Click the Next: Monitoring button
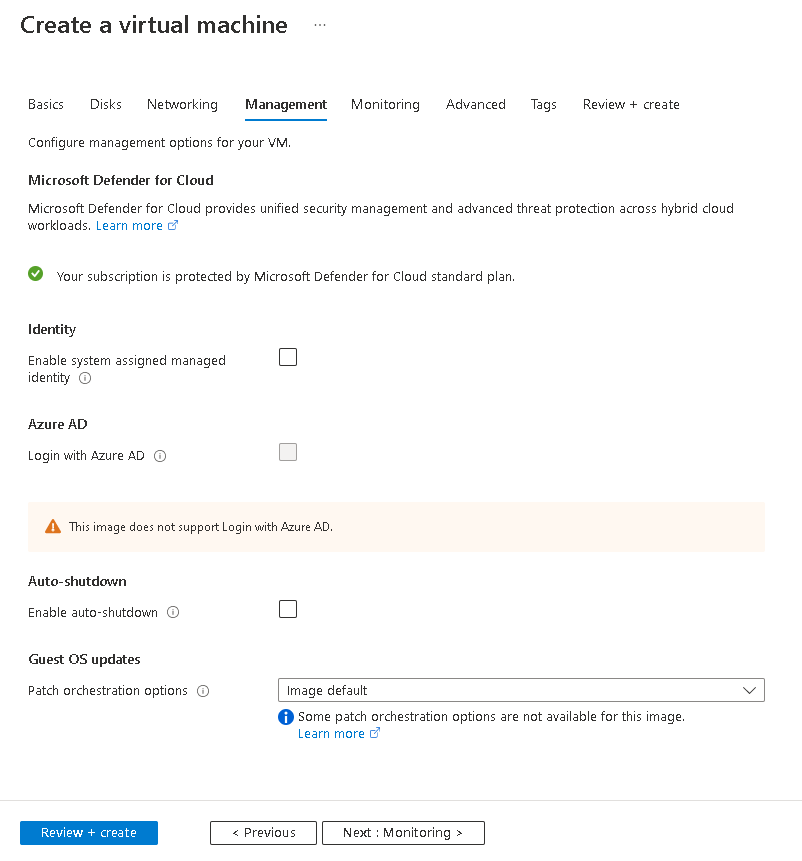 tap(403, 832)
